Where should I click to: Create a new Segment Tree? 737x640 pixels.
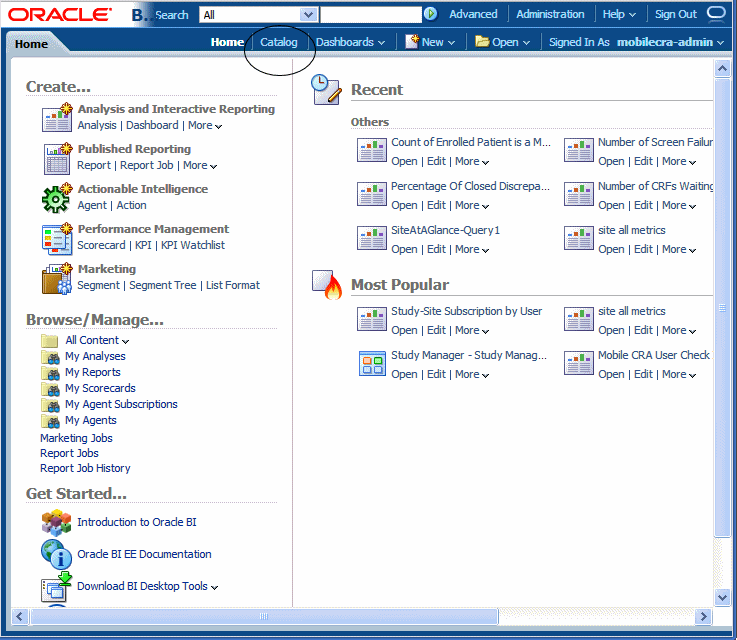click(x=163, y=285)
